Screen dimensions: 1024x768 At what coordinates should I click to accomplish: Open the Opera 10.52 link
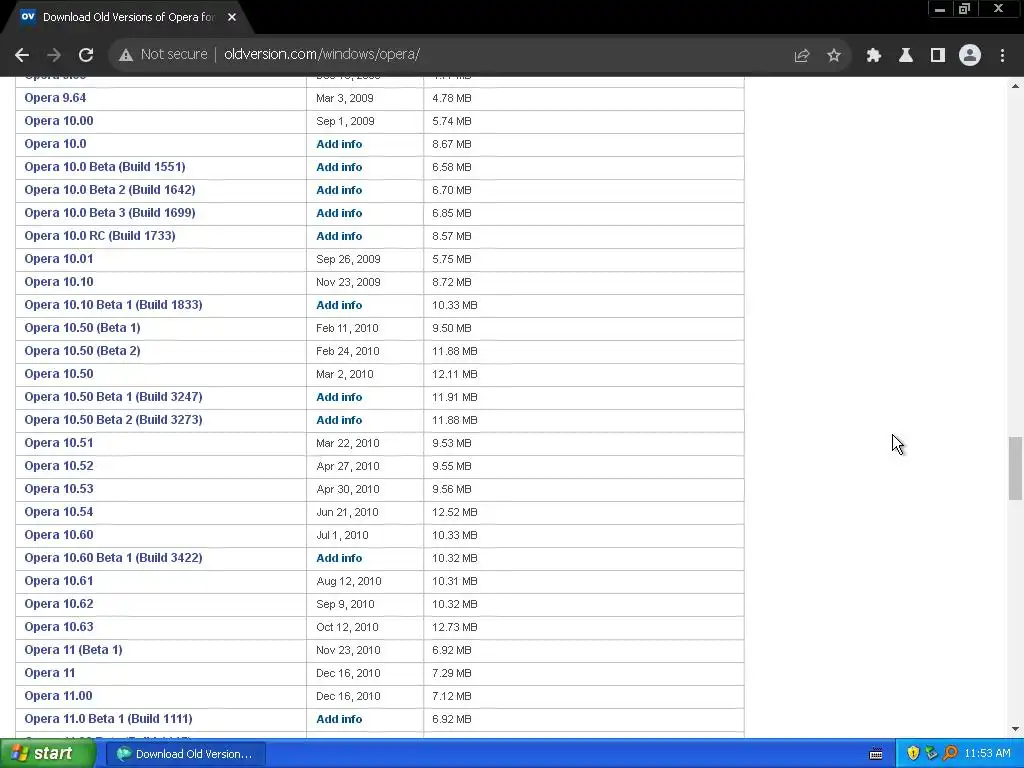[x=59, y=466]
